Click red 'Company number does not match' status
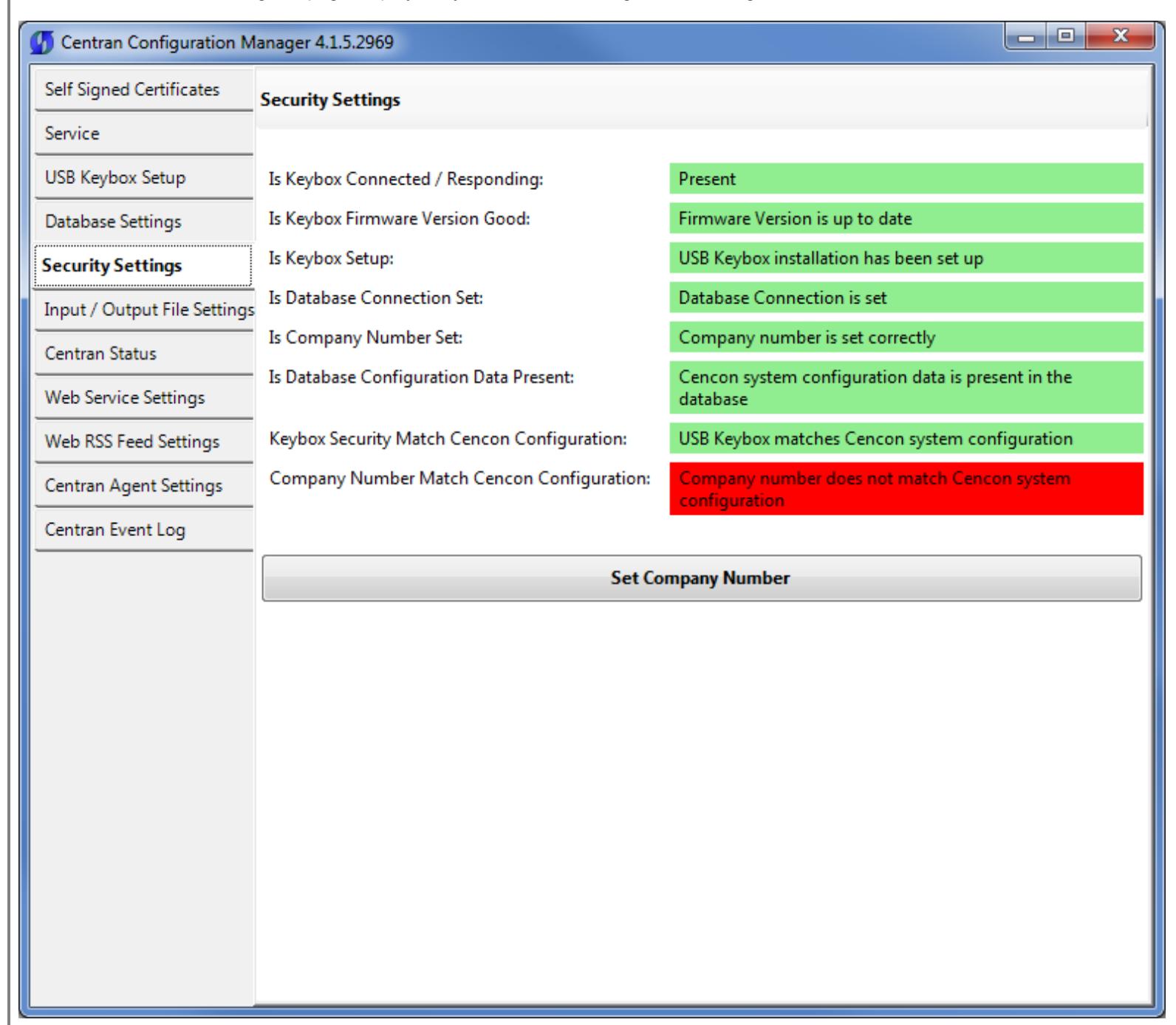The image size is (1176, 1025). click(x=906, y=489)
